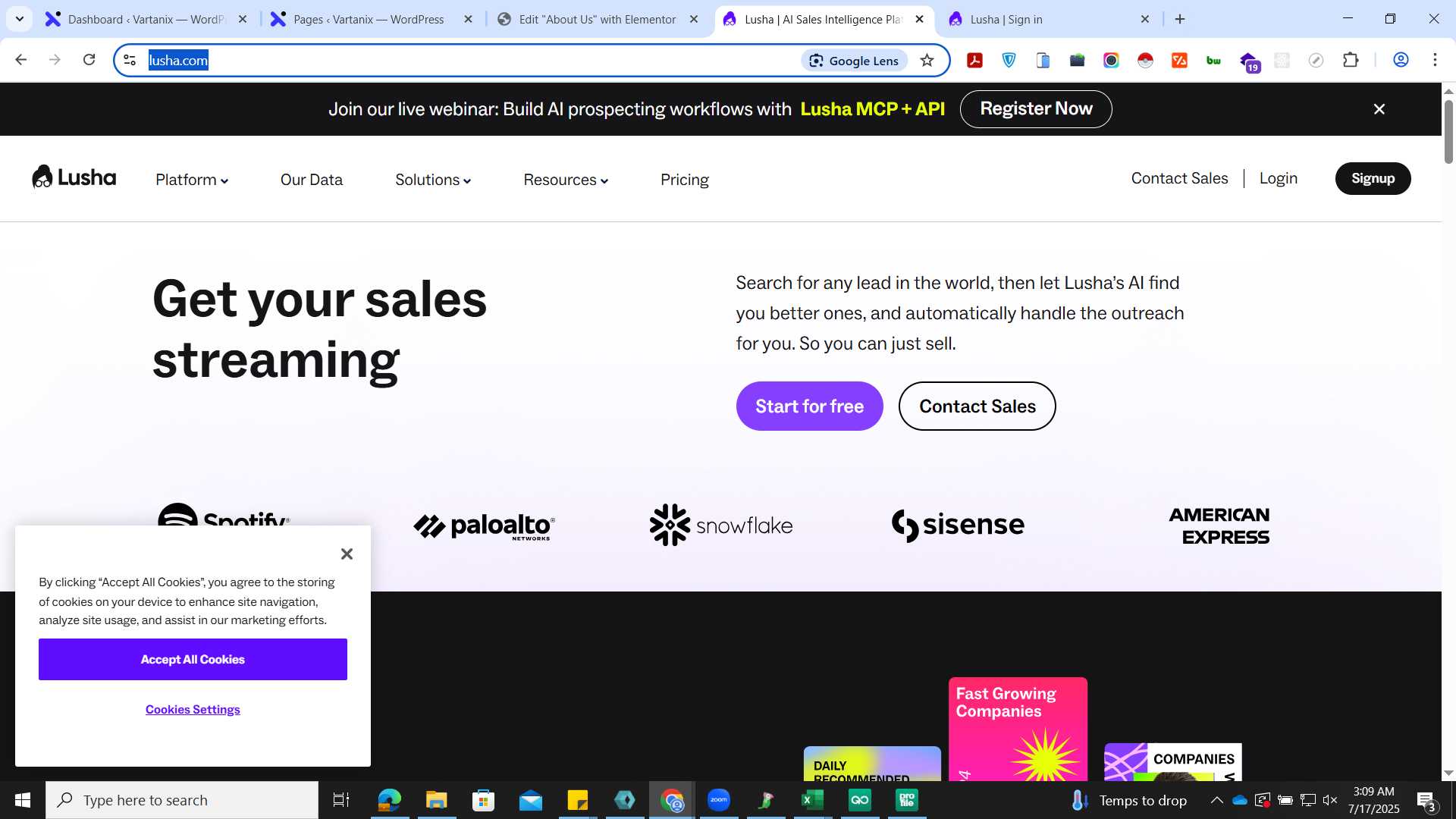
Task: Click the Login link
Action: pos(1279,178)
